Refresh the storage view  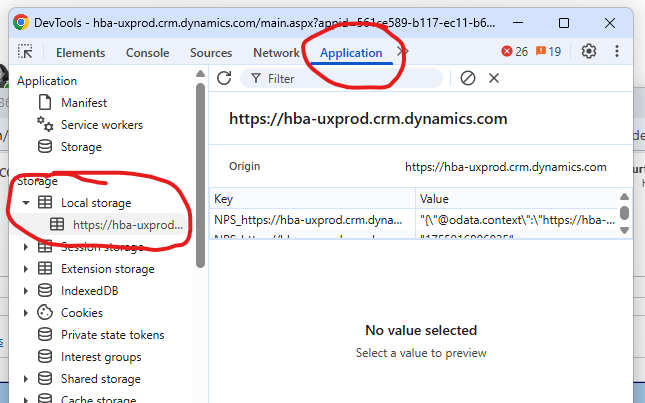coord(224,78)
